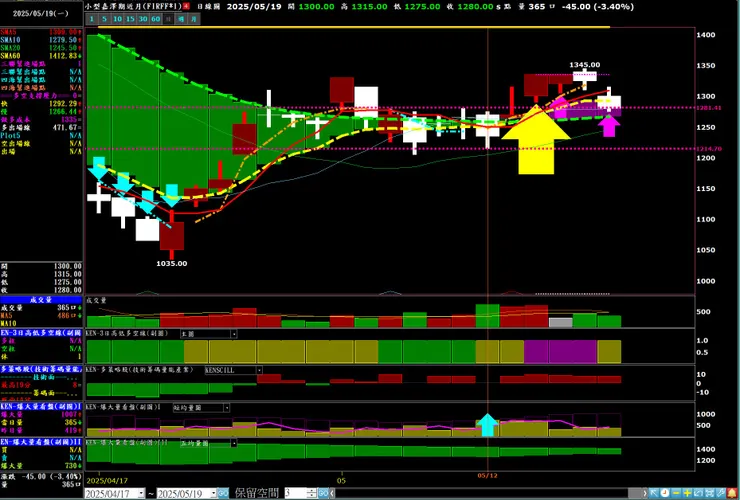Click the orange alert bell icon

pos(732,493)
